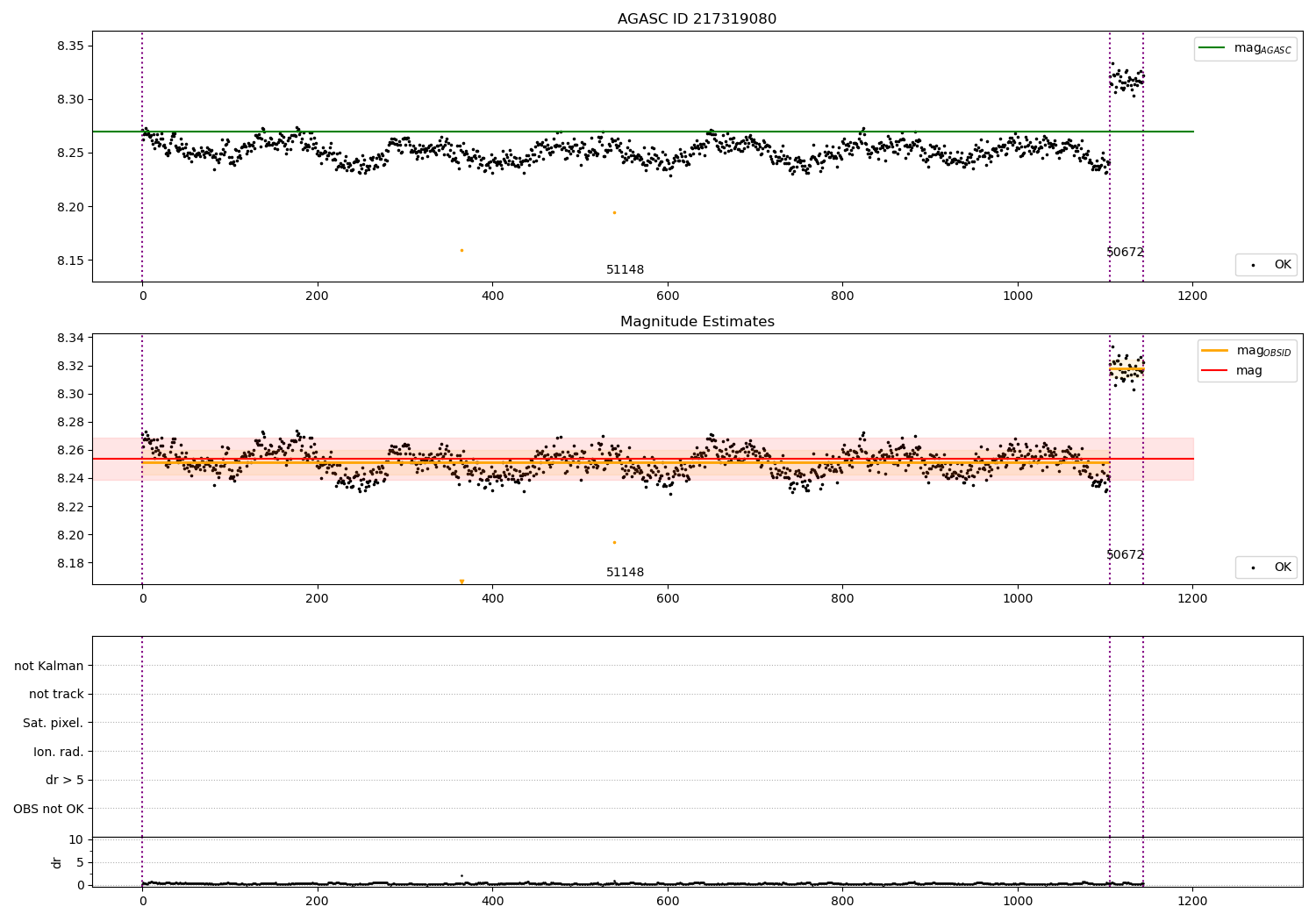
Task: Click the y-tick label 5 on the dr axis
Action: [80, 862]
